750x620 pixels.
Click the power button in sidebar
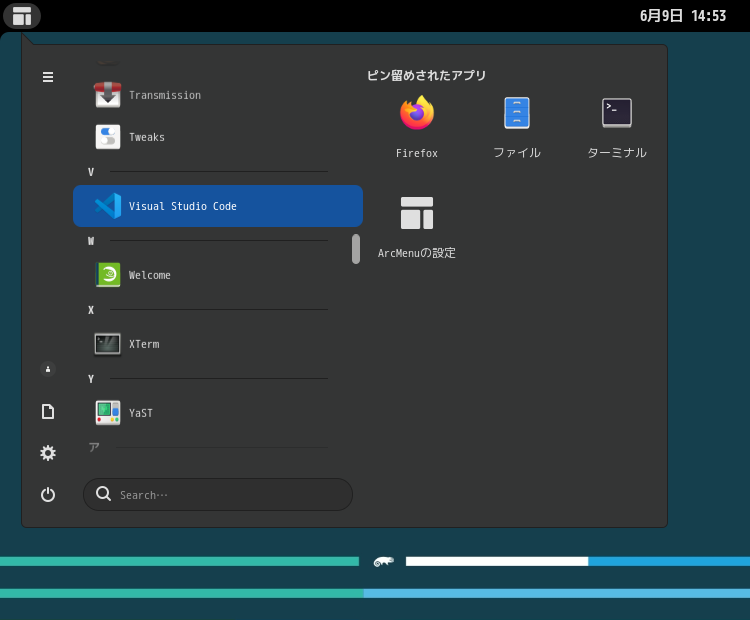click(48, 495)
